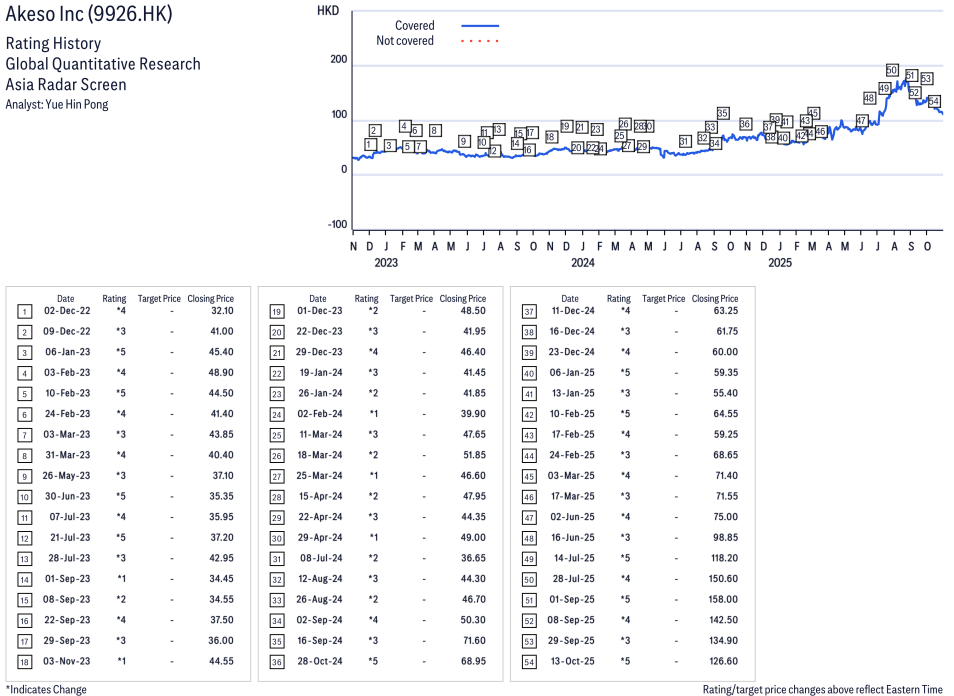Click the 2024 year label on the axis
The width and height of the screenshot is (954, 696).
click(582, 263)
